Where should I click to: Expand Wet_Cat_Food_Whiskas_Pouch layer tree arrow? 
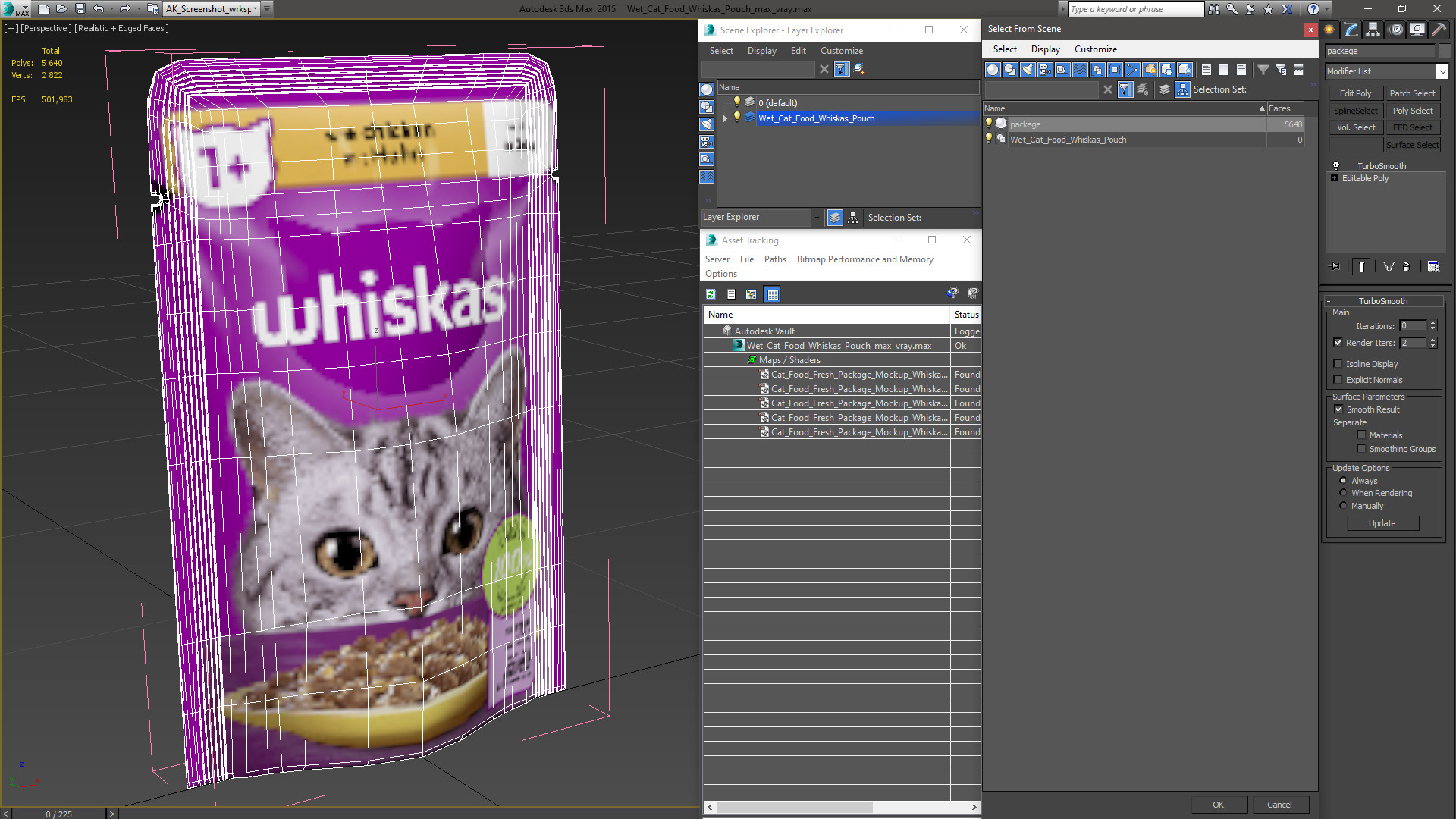click(725, 118)
